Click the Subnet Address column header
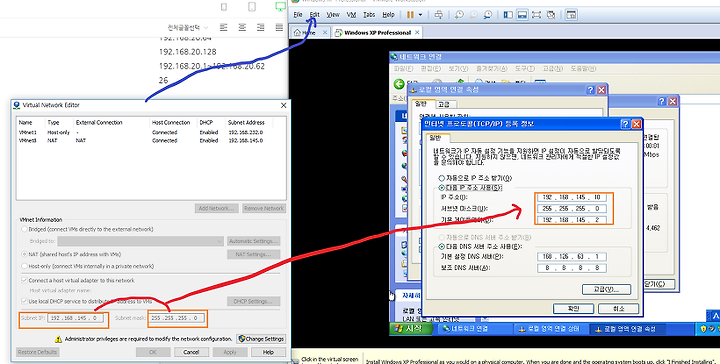Image resolution: width=720 pixels, height=364 pixels. 249,123
